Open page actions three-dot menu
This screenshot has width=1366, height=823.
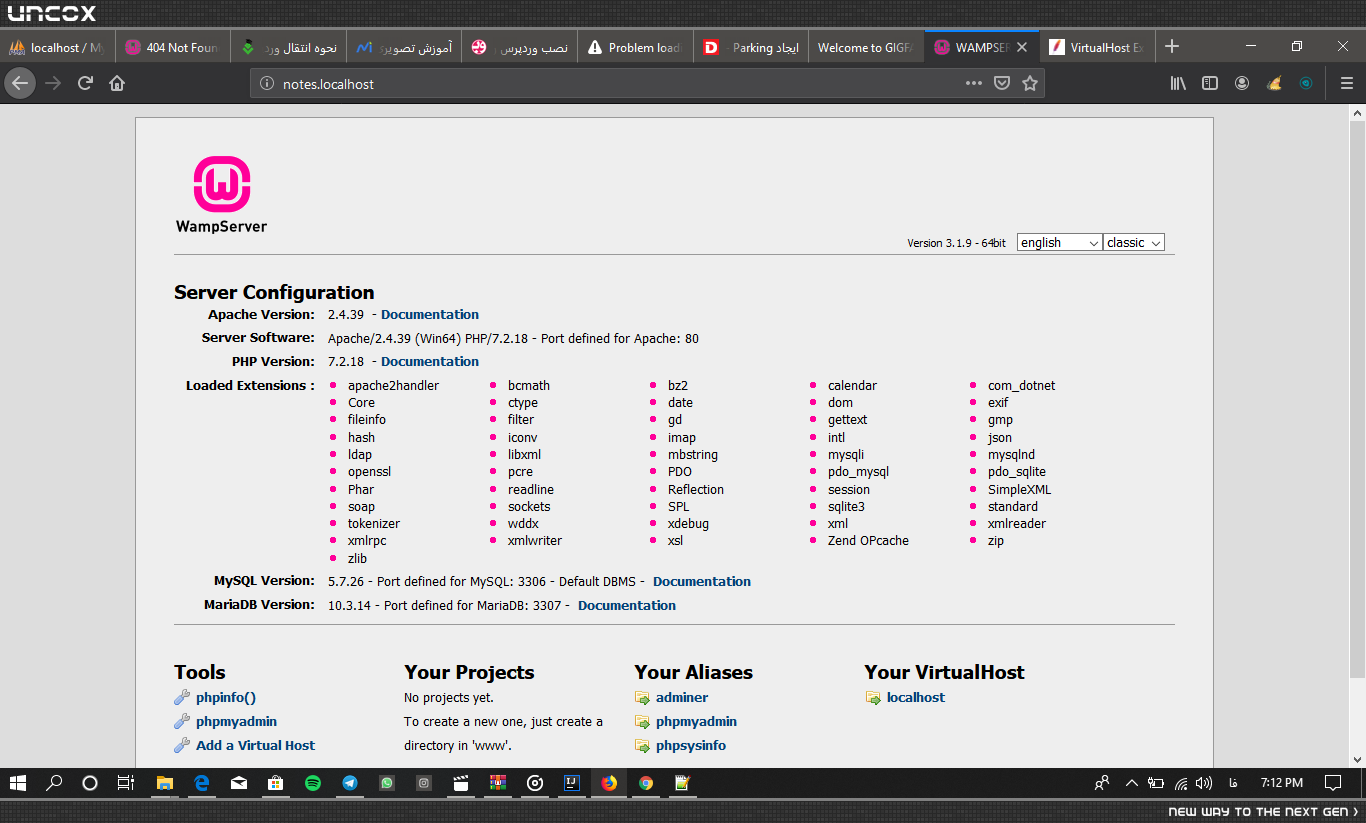(973, 83)
